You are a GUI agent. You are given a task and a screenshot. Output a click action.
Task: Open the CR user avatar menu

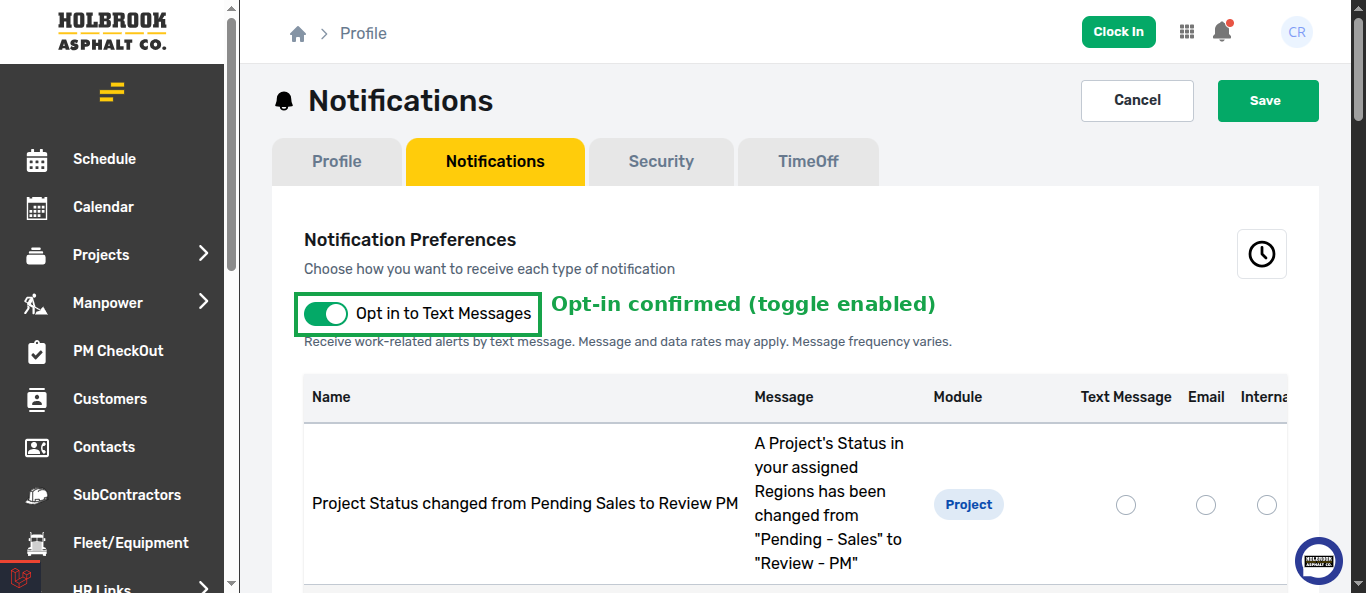1297,32
